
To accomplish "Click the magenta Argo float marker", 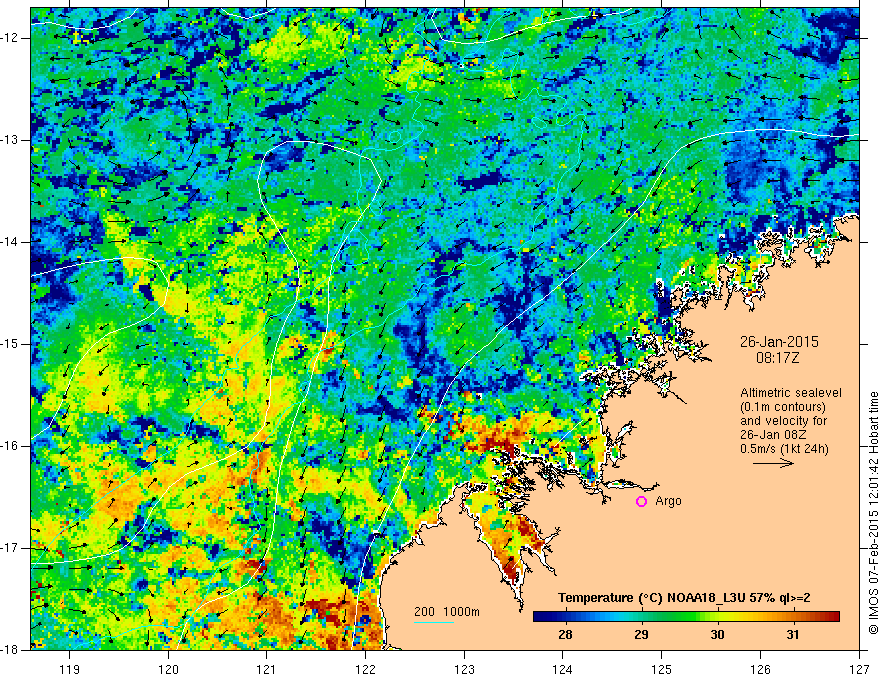I will coord(641,502).
